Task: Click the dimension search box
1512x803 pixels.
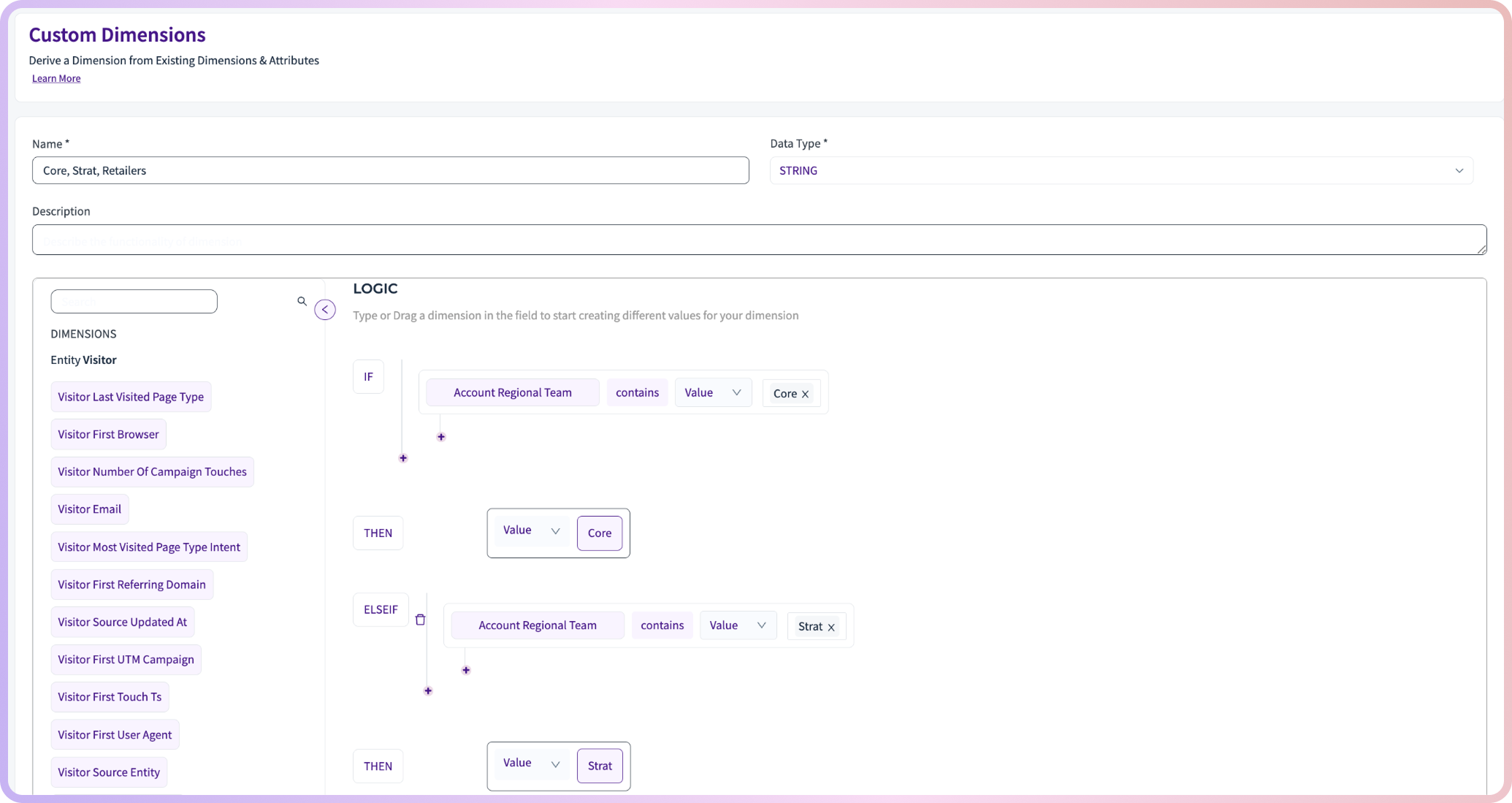Action: point(134,301)
